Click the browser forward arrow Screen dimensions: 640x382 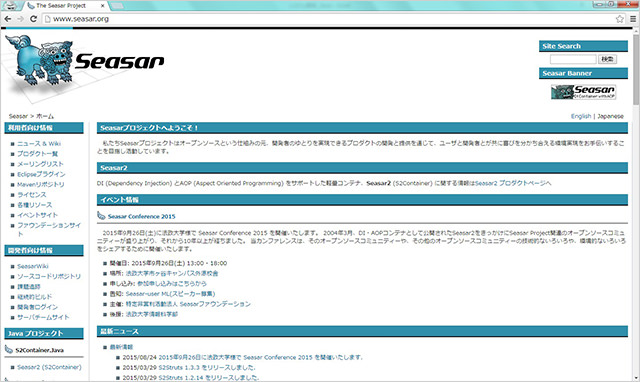pyautogui.click(x=20, y=19)
